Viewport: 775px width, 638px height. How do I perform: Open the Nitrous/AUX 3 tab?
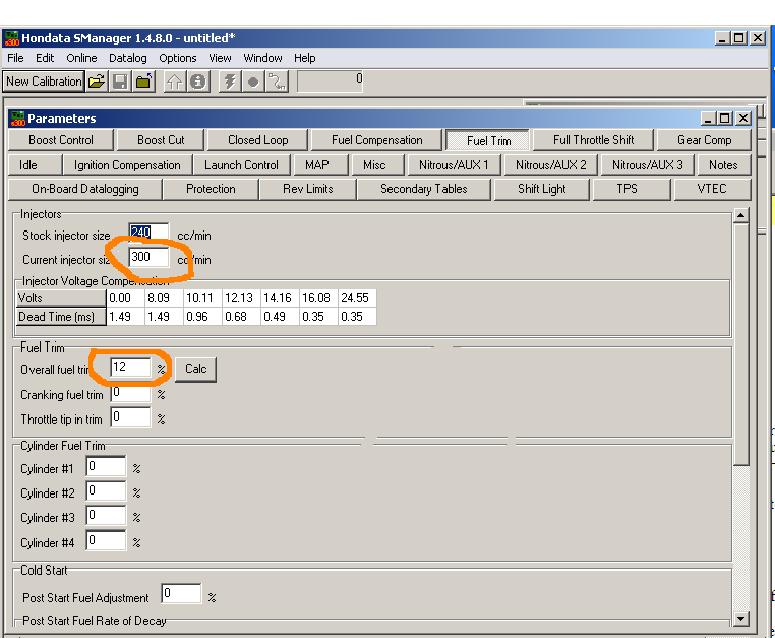tap(647, 165)
